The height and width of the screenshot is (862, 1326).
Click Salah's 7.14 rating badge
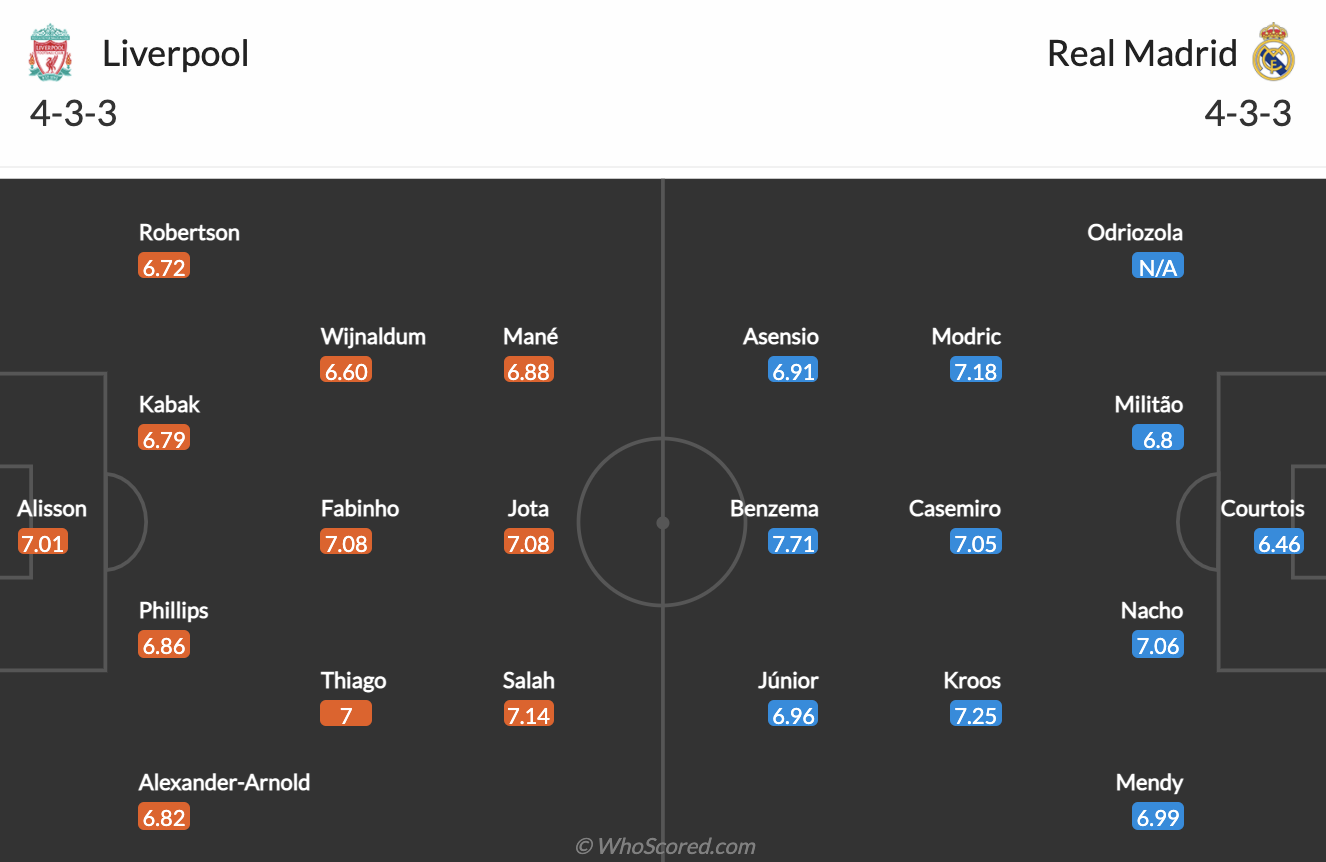528,715
